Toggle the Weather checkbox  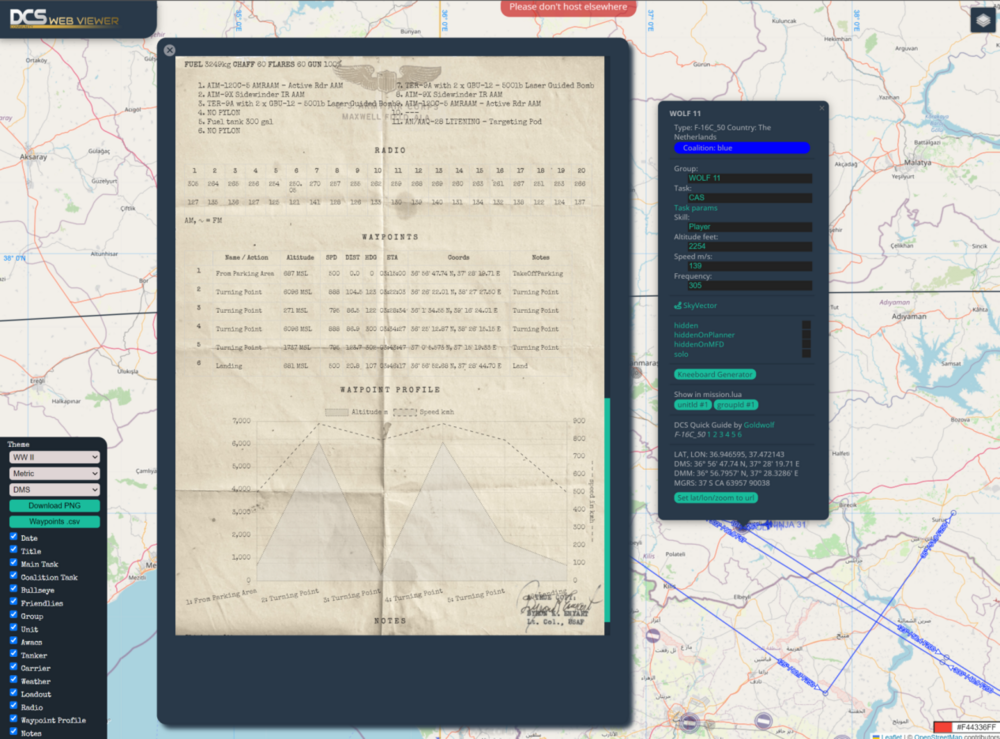13,680
